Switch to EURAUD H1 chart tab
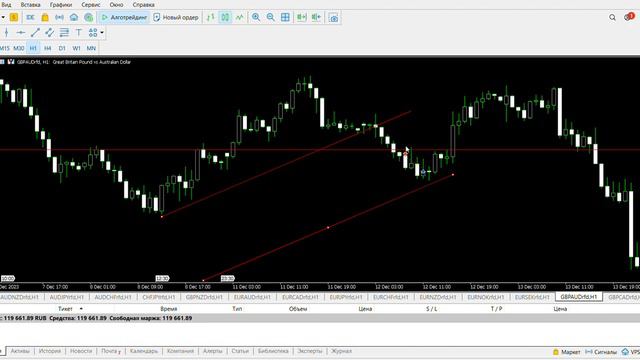The height and width of the screenshot is (360, 640). 252,297
